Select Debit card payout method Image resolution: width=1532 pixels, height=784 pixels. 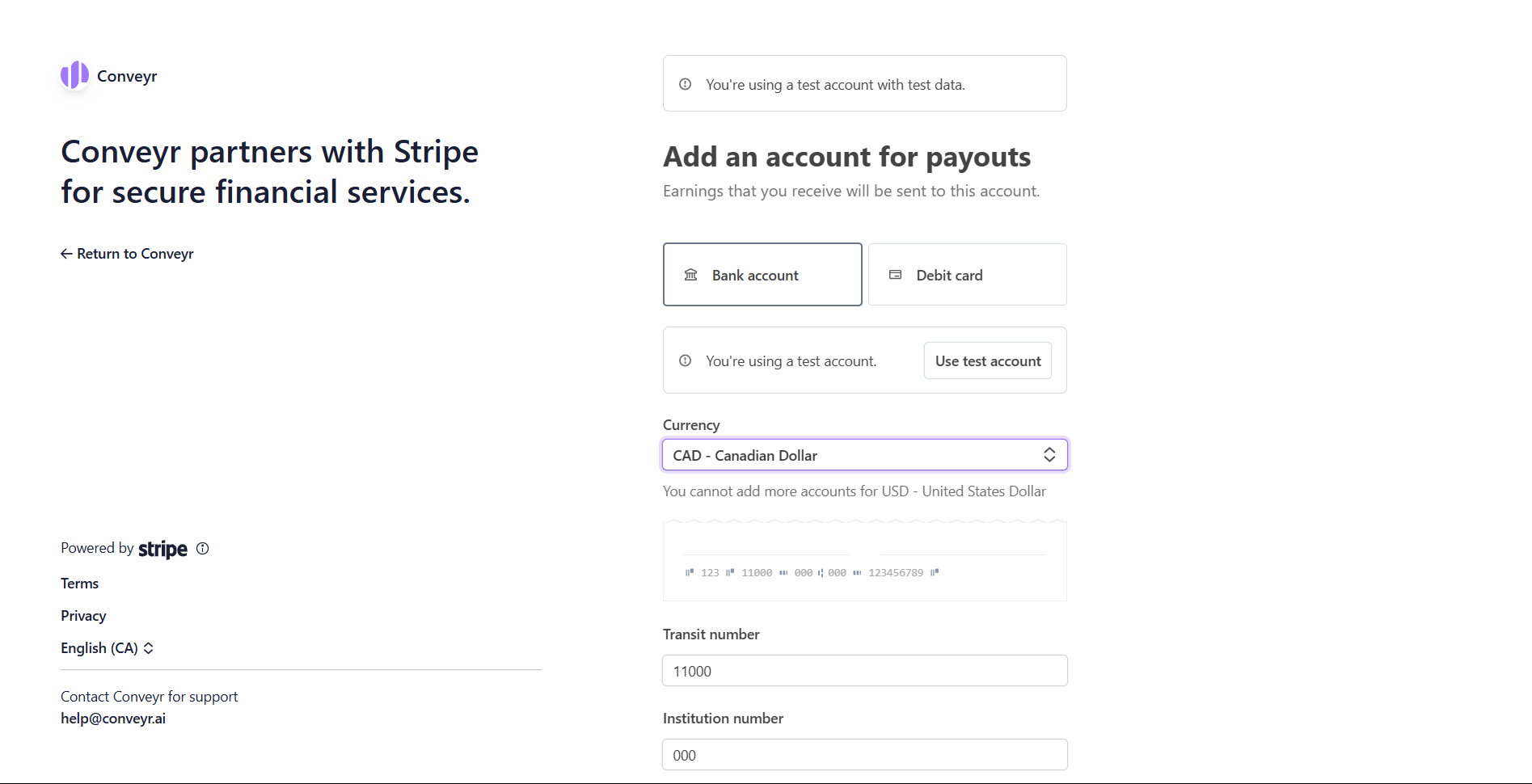pos(967,275)
